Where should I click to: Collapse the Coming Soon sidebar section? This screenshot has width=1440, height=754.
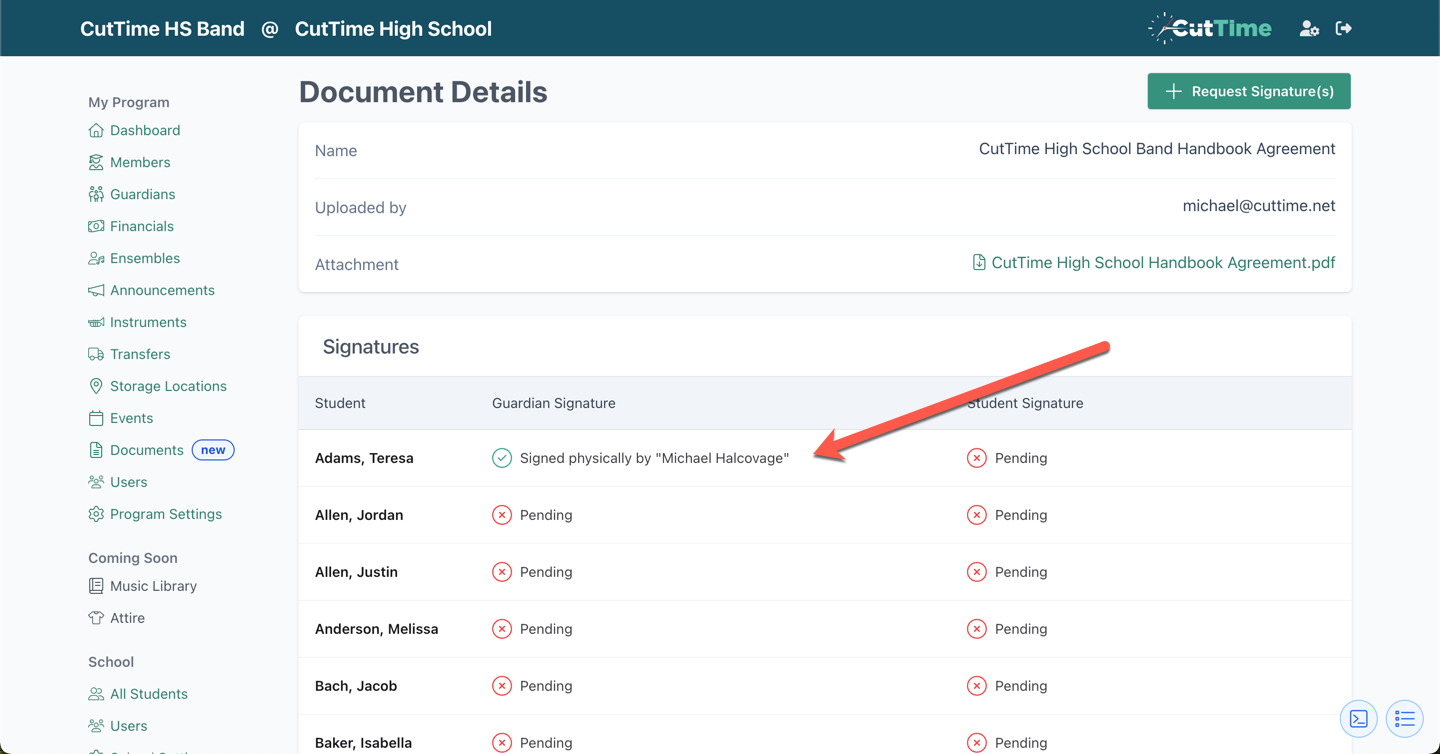pos(132,557)
